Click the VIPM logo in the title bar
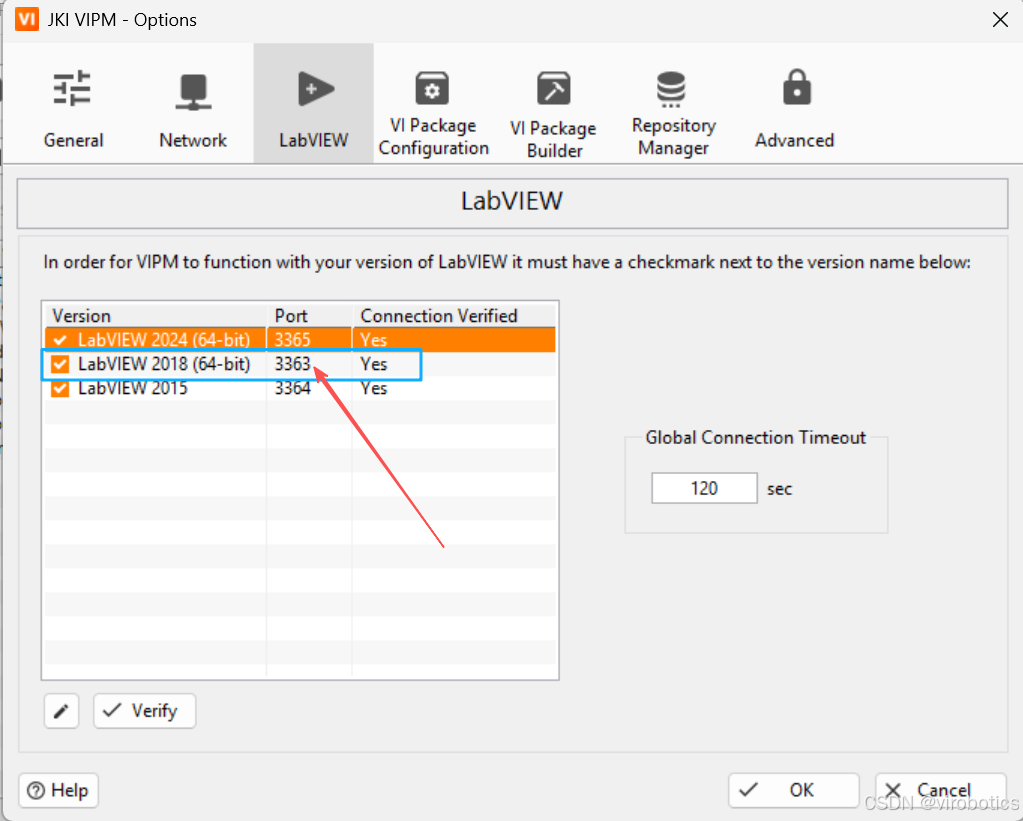 26,19
